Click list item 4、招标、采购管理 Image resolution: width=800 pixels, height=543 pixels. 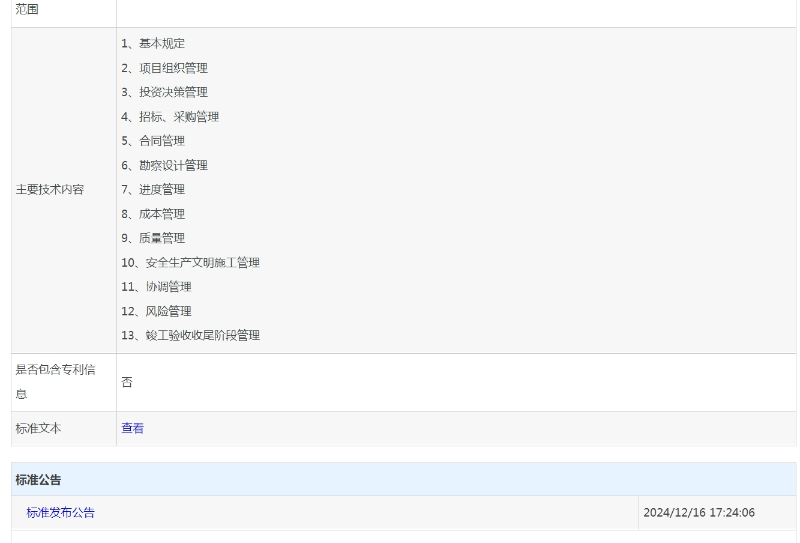click(x=170, y=116)
